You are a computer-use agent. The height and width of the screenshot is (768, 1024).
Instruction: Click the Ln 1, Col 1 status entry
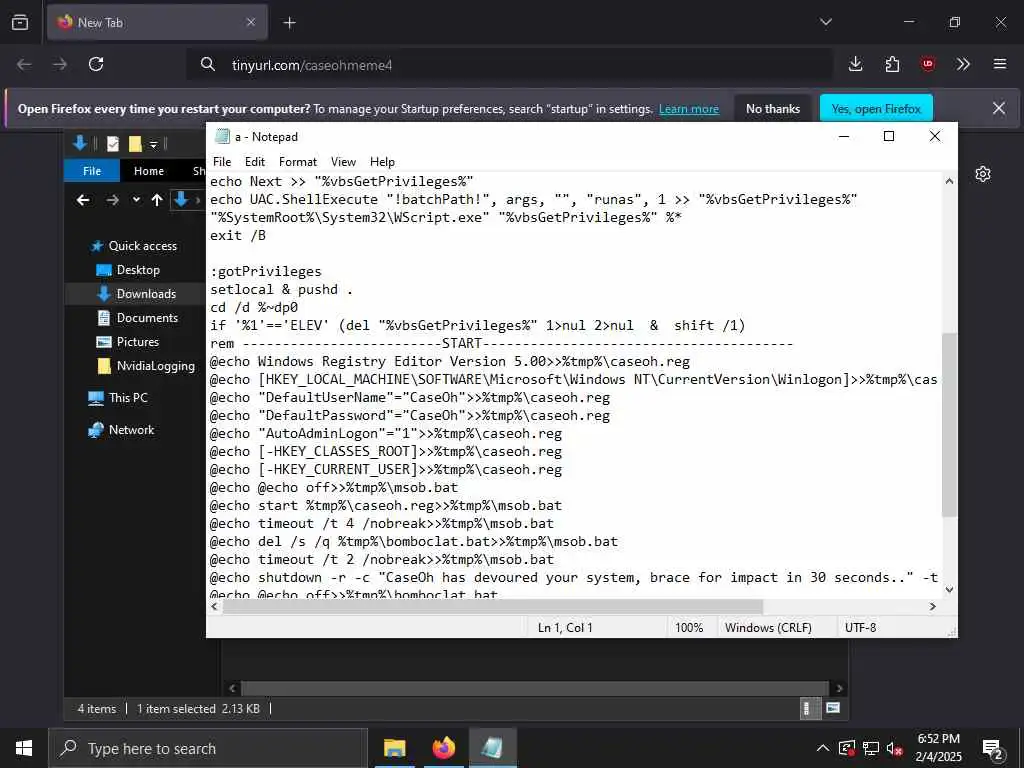[x=565, y=628]
